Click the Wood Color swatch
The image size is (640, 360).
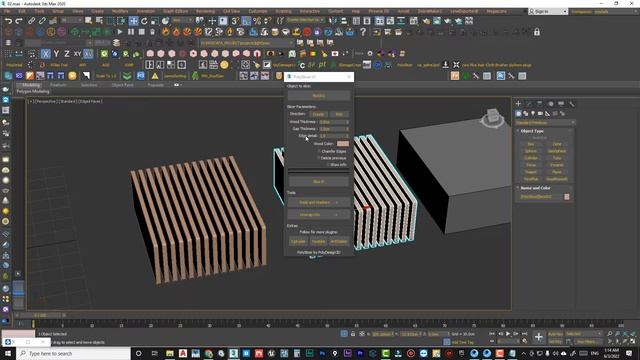click(342, 144)
